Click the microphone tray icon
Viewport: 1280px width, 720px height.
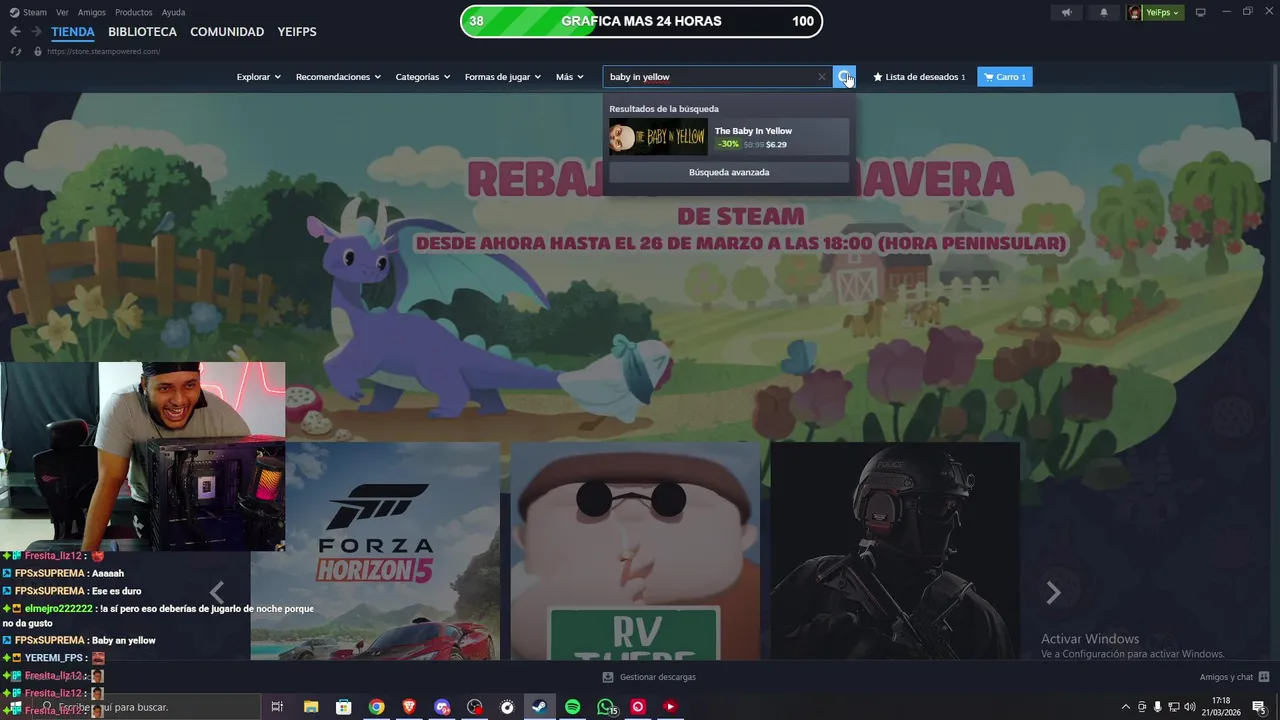pos(1158,707)
